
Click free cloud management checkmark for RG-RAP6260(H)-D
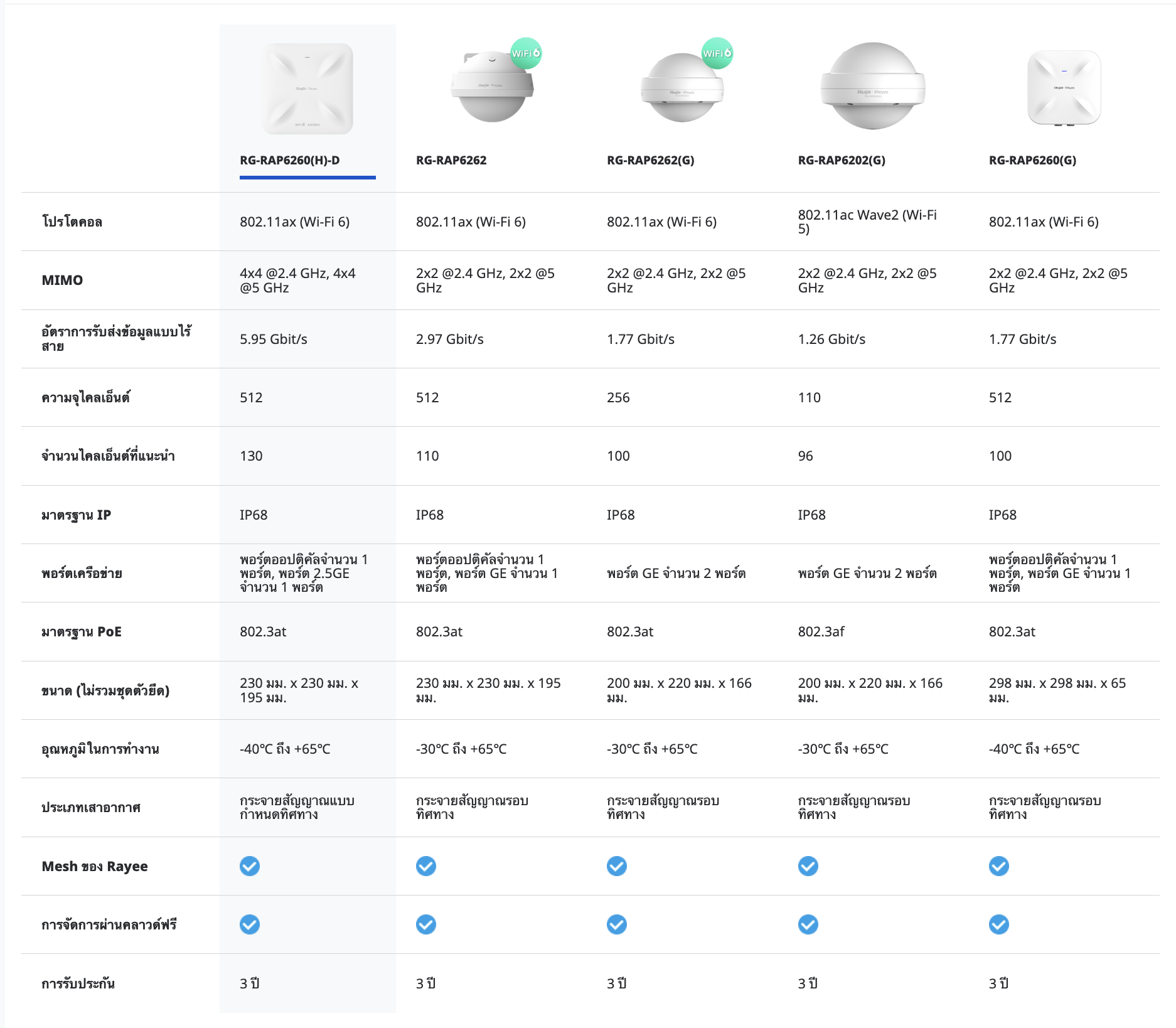point(250,924)
